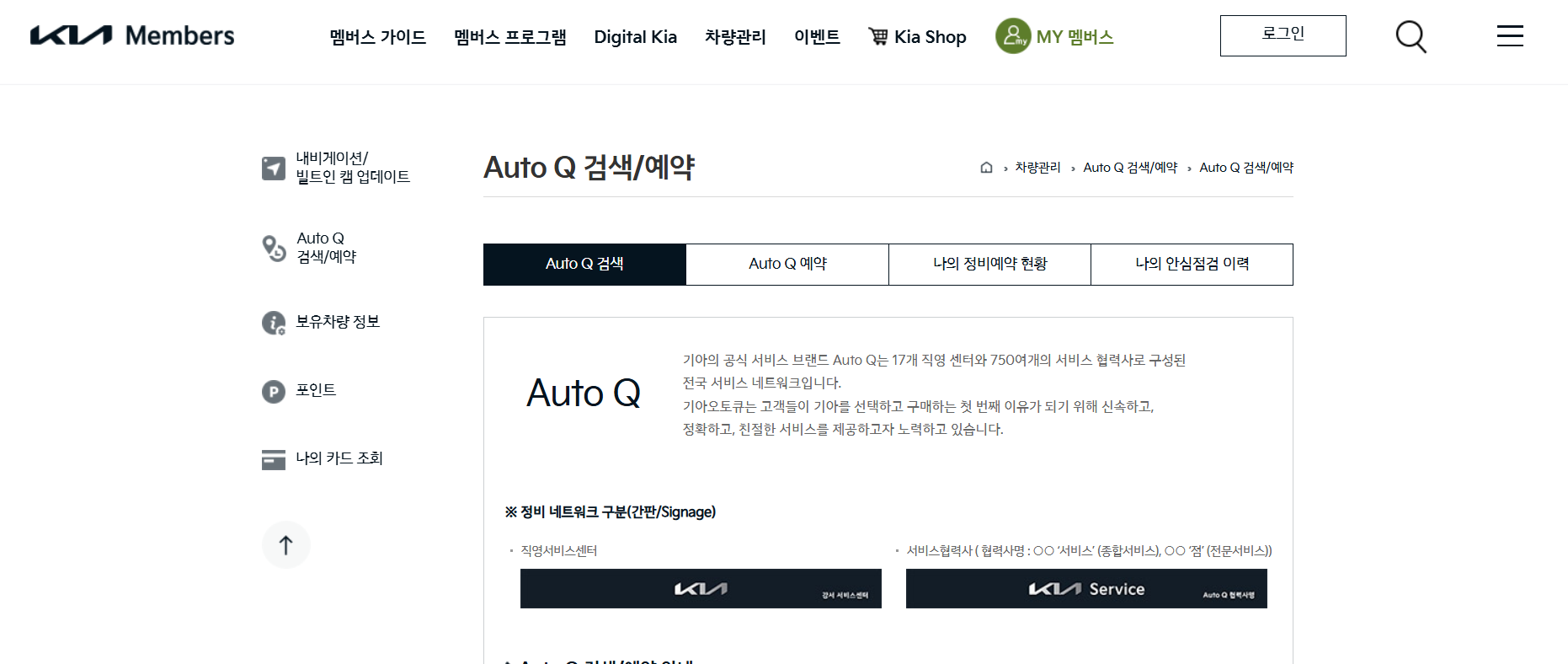Click the 직영서비스센터 label
The image size is (1568, 664).
click(558, 551)
